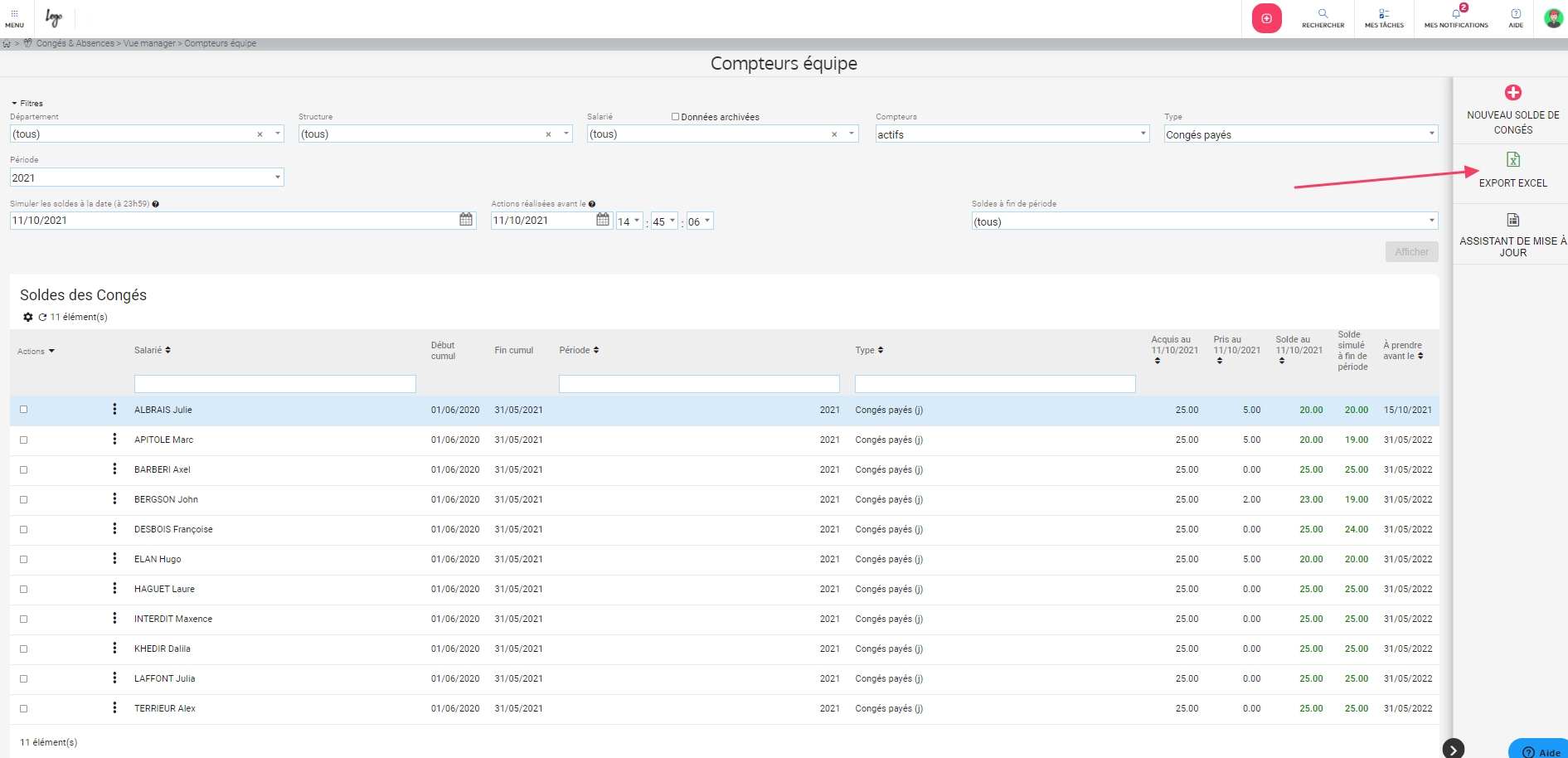Open the Compteurs dropdown showing actifs
The image size is (1568, 758).
[1012, 134]
